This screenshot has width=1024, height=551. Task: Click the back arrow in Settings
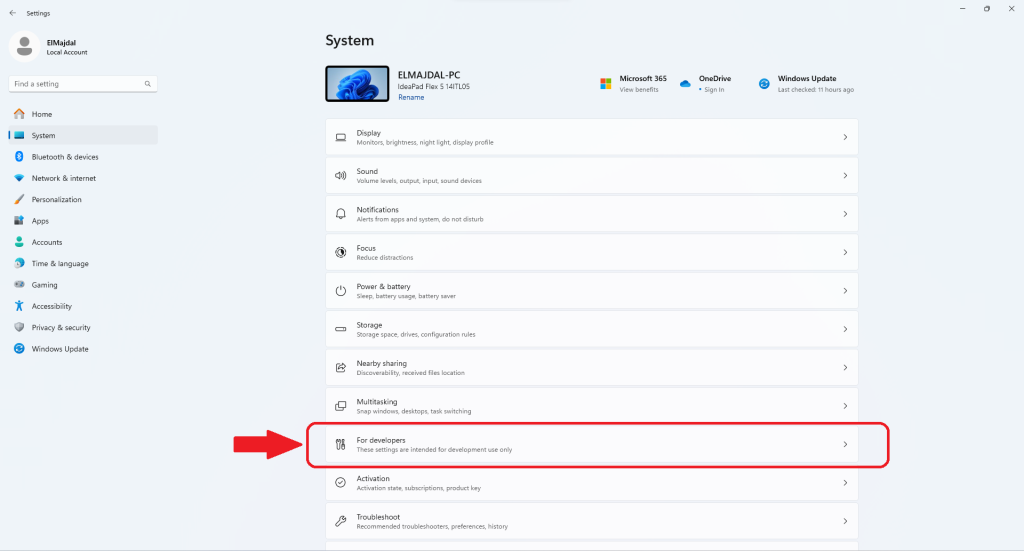coord(12,13)
